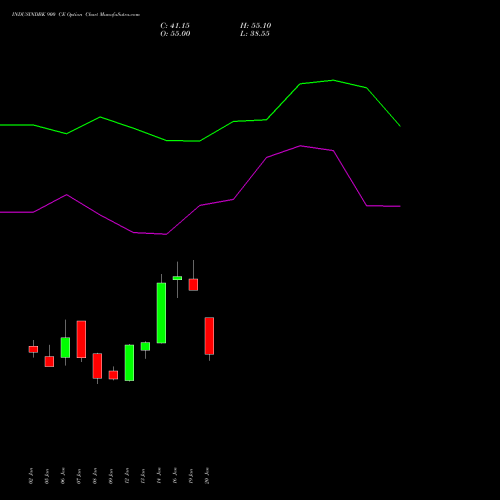This screenshot has height=500, width=500.
Task: Click the tallest green candlestick
Action: pyautogui.click(x=161, y=313)
